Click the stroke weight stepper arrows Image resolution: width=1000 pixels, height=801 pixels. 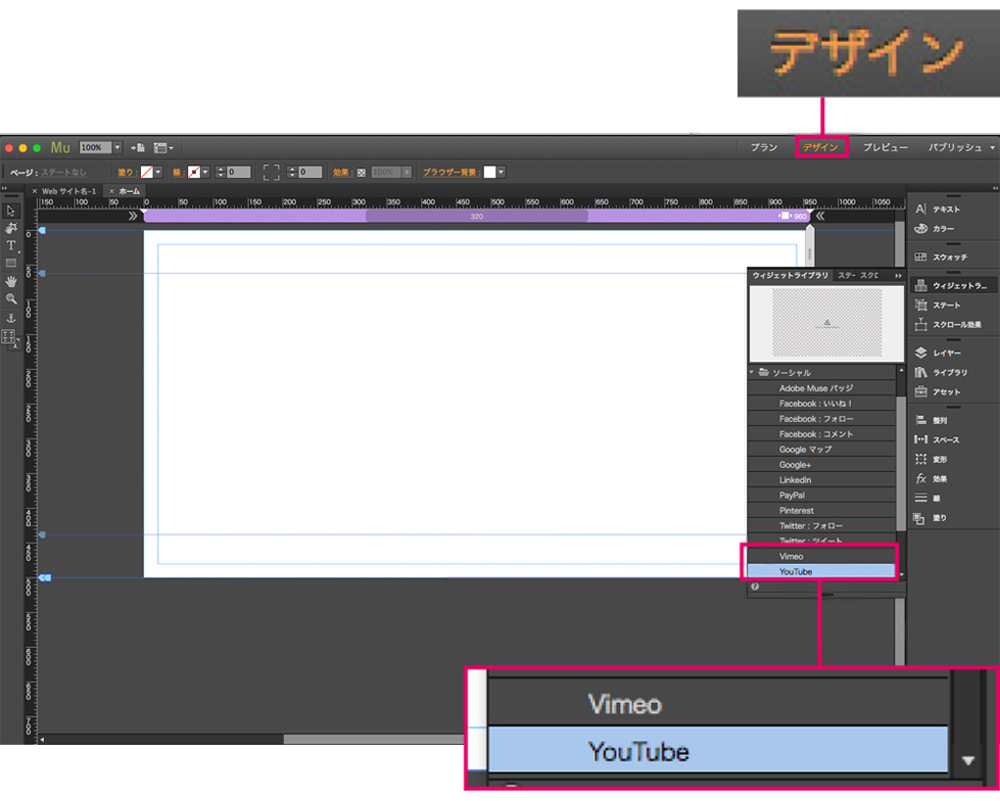coord(221,172)
